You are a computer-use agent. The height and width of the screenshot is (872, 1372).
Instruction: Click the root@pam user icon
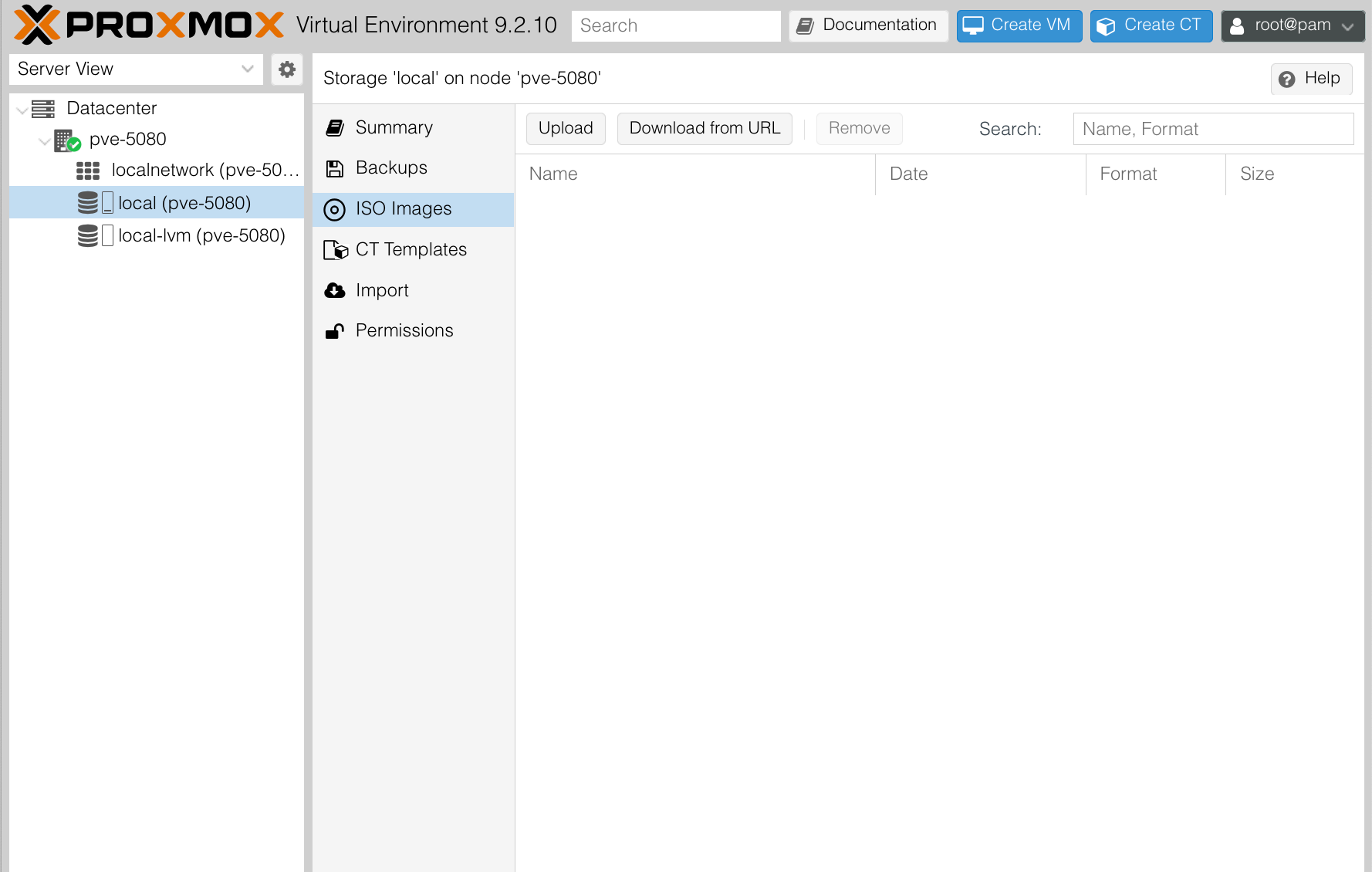point(1237,26)
